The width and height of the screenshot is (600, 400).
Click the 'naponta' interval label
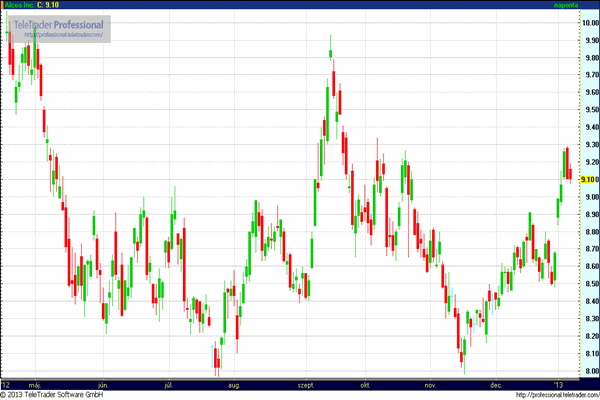point(566,5)
